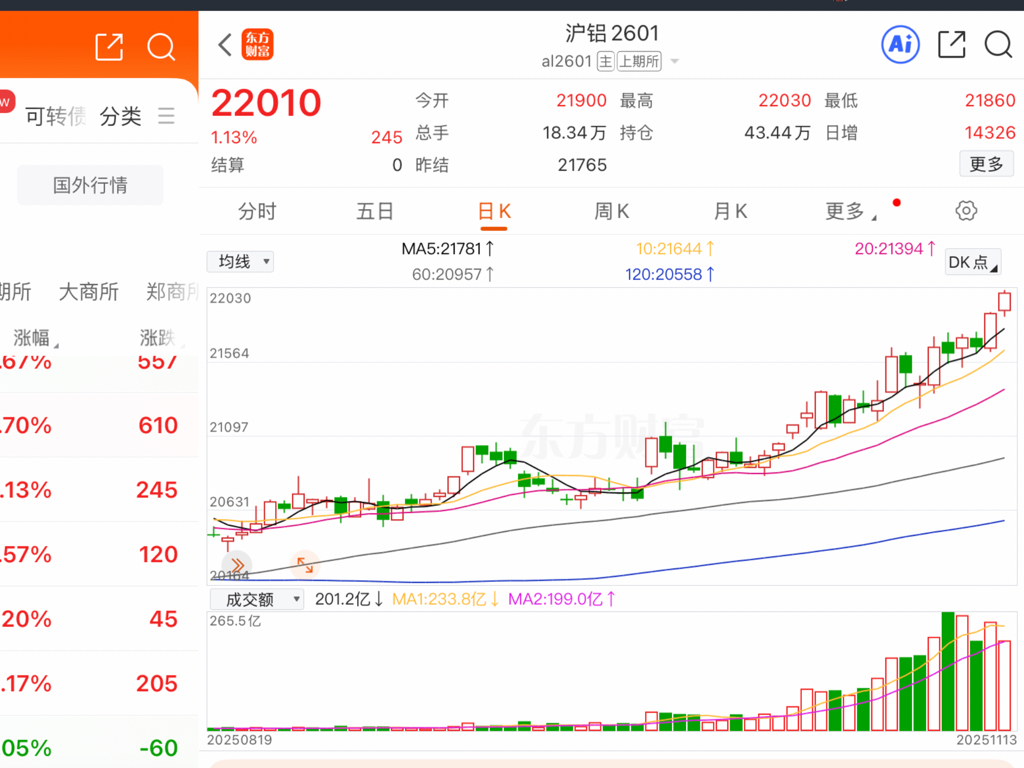Select the 大商所 exchange tab
The height and width of the screenshot is (768, 1024).
pyautogui.click(x=89, y=291)
